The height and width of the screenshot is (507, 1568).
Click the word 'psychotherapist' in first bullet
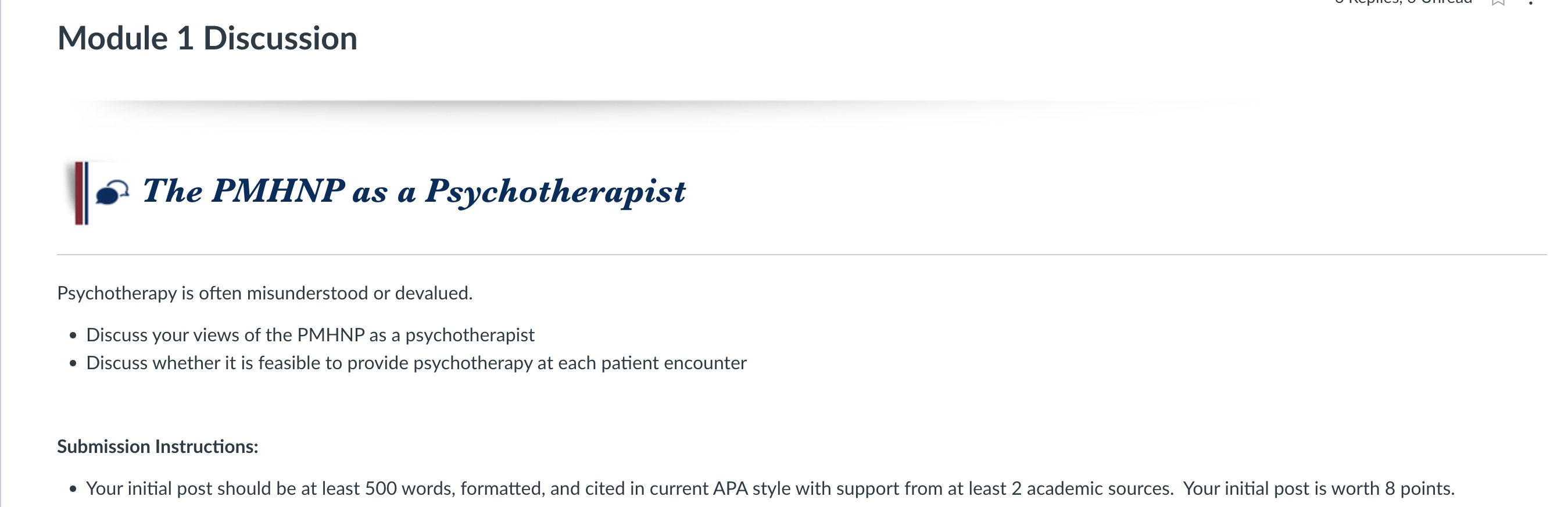click(470, 335)
